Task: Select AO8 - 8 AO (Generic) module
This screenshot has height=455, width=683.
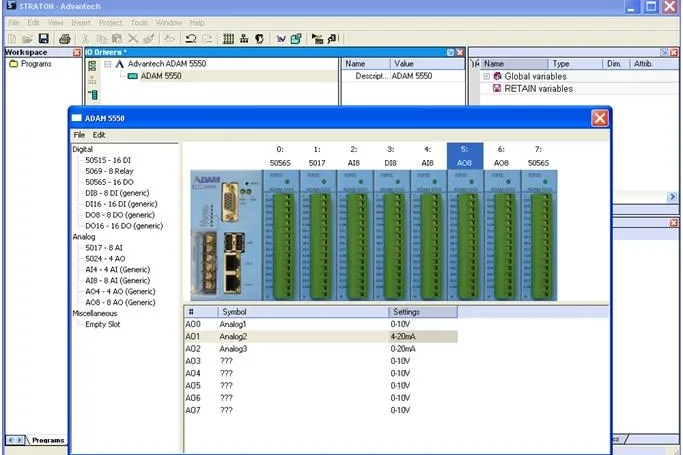Action: [x=120, y=302]
